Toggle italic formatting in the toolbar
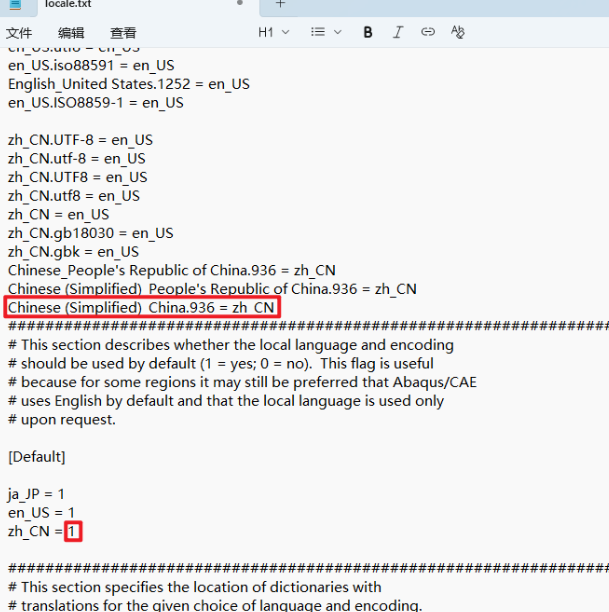The image size is (609, 612). pyautogui.click(x=398, y=32)
